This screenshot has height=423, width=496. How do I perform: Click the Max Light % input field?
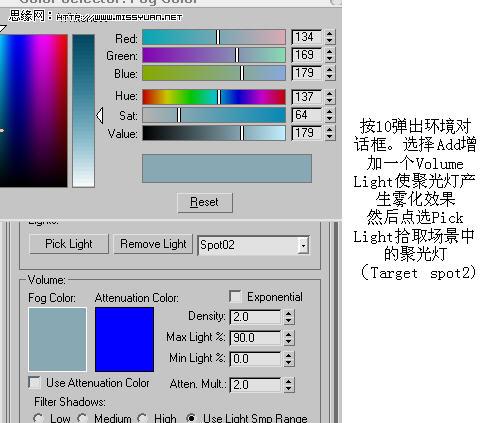pyautogui.click(x=255, y=338)
